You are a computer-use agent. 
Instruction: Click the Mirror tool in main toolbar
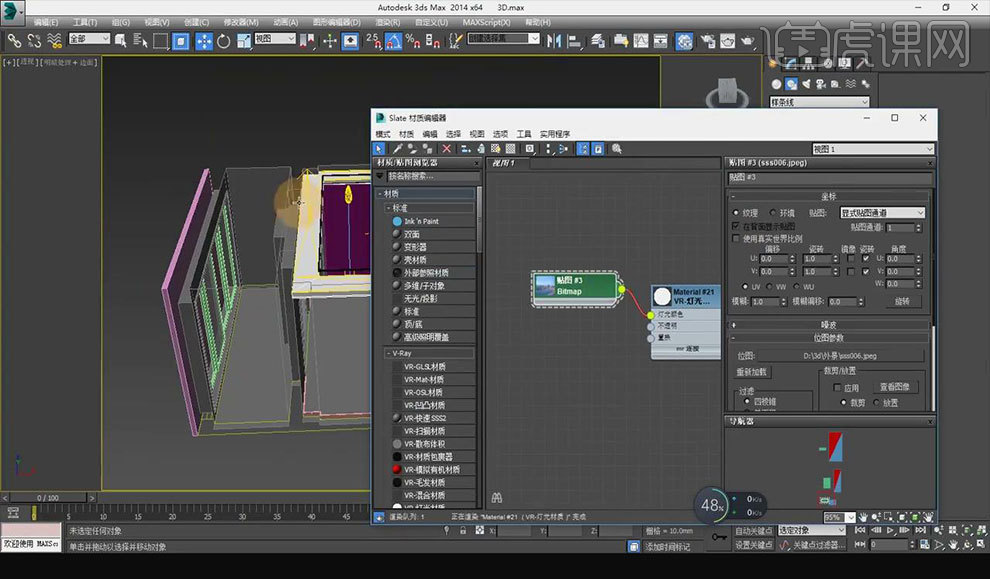click(x=554, y=42)
